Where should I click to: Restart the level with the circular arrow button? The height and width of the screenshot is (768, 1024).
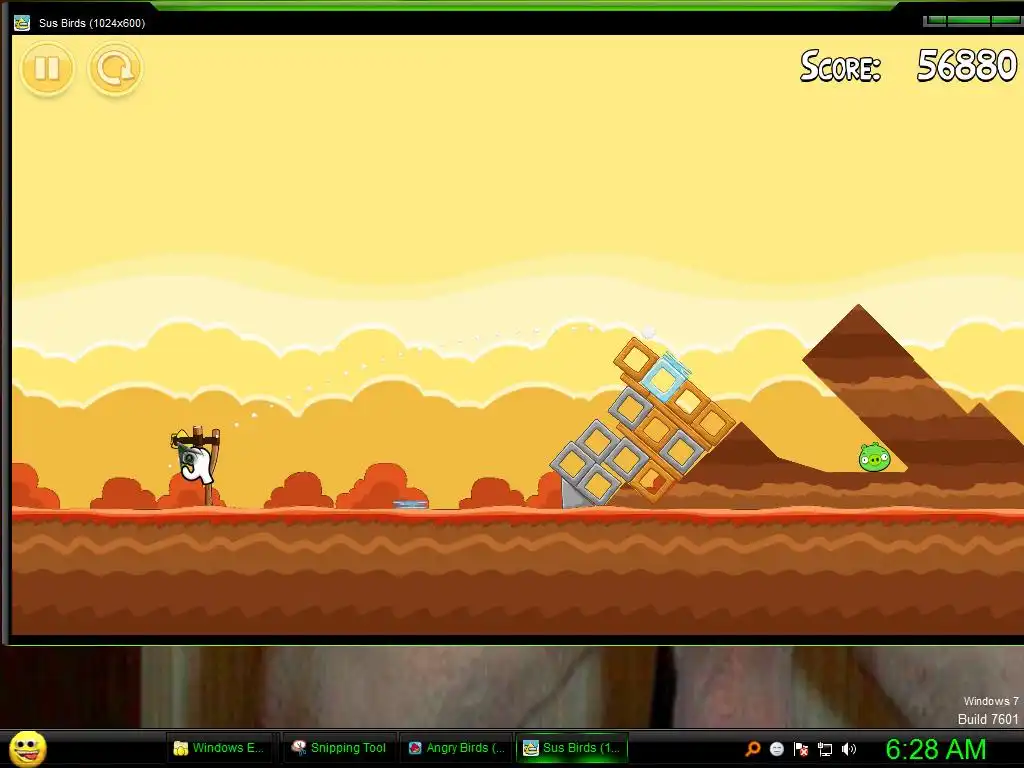pyautogui.click(x=115, y=68)
